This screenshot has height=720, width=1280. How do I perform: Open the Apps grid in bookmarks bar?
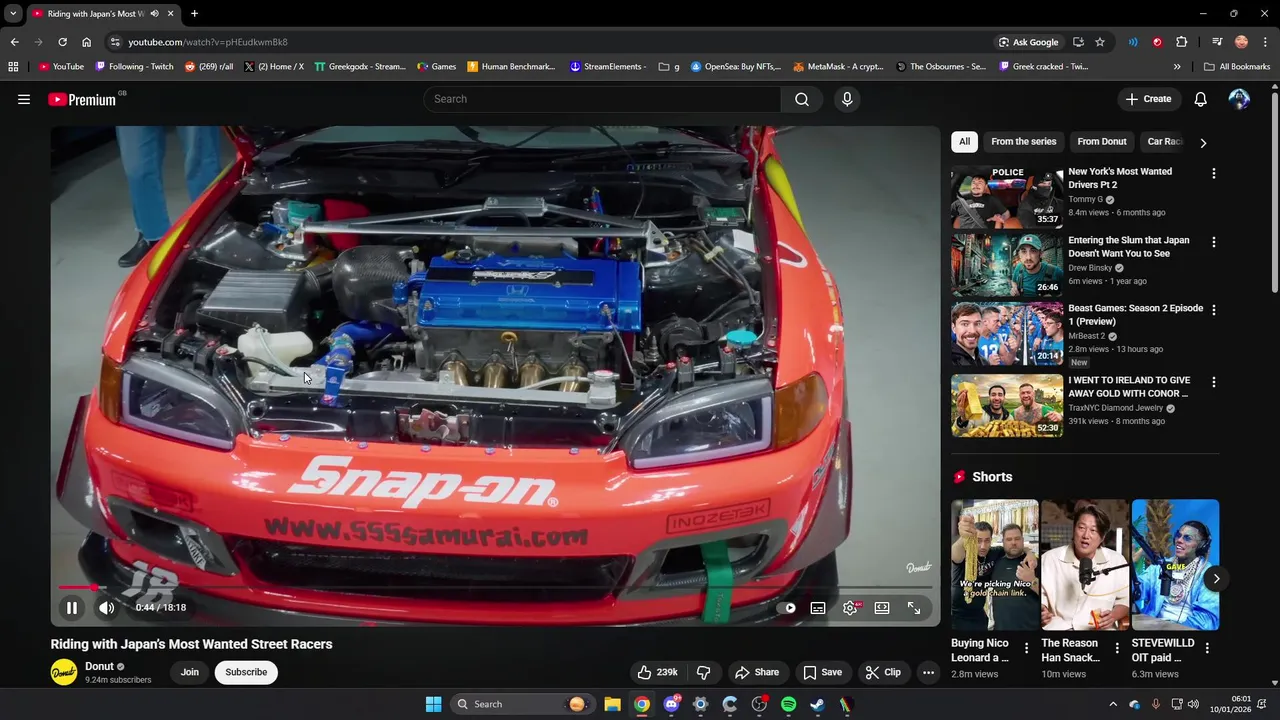[13, 67]
